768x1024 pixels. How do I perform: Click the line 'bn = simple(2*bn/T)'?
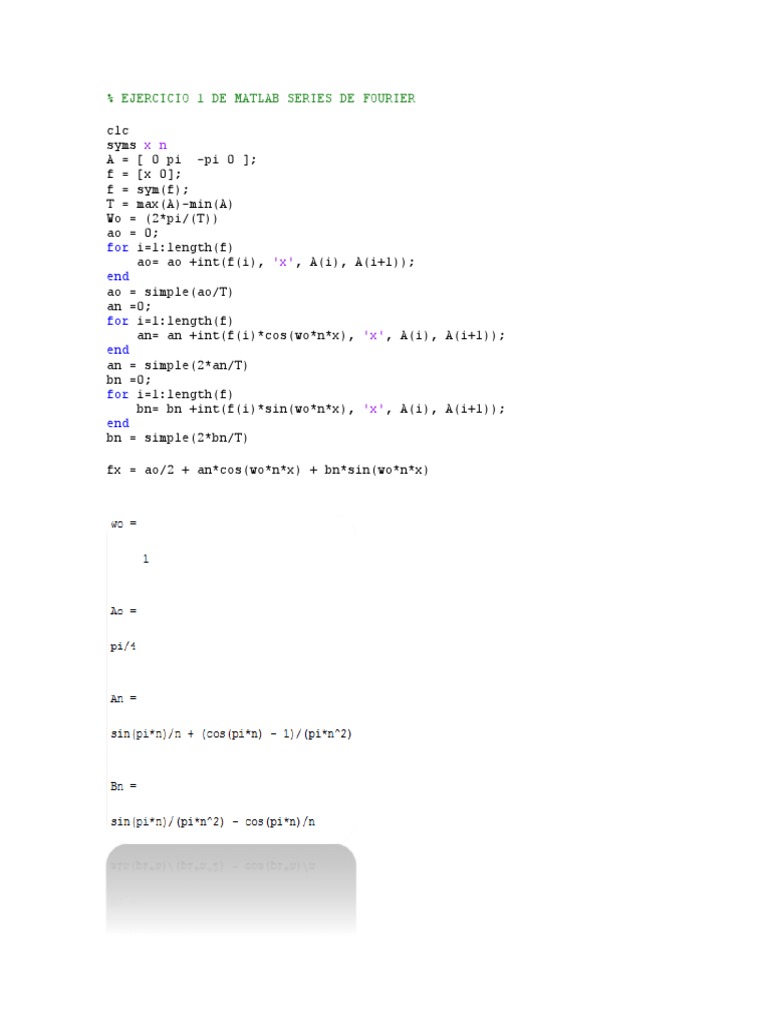click(x=177, y=438)
